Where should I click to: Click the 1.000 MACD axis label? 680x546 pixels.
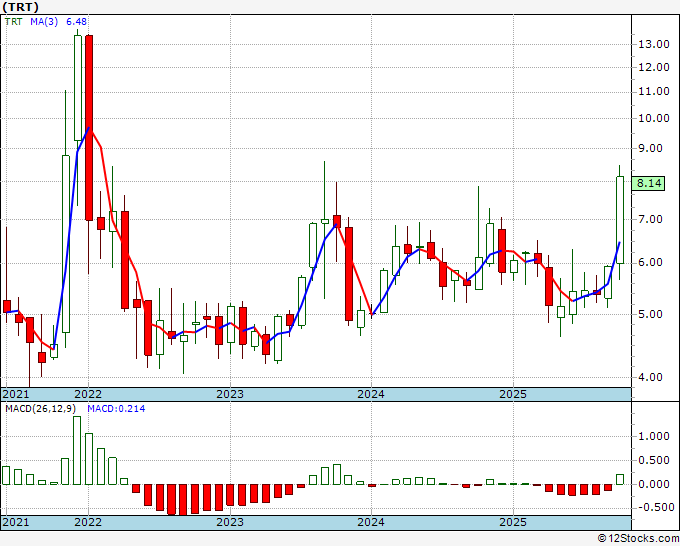coord(654,436)
